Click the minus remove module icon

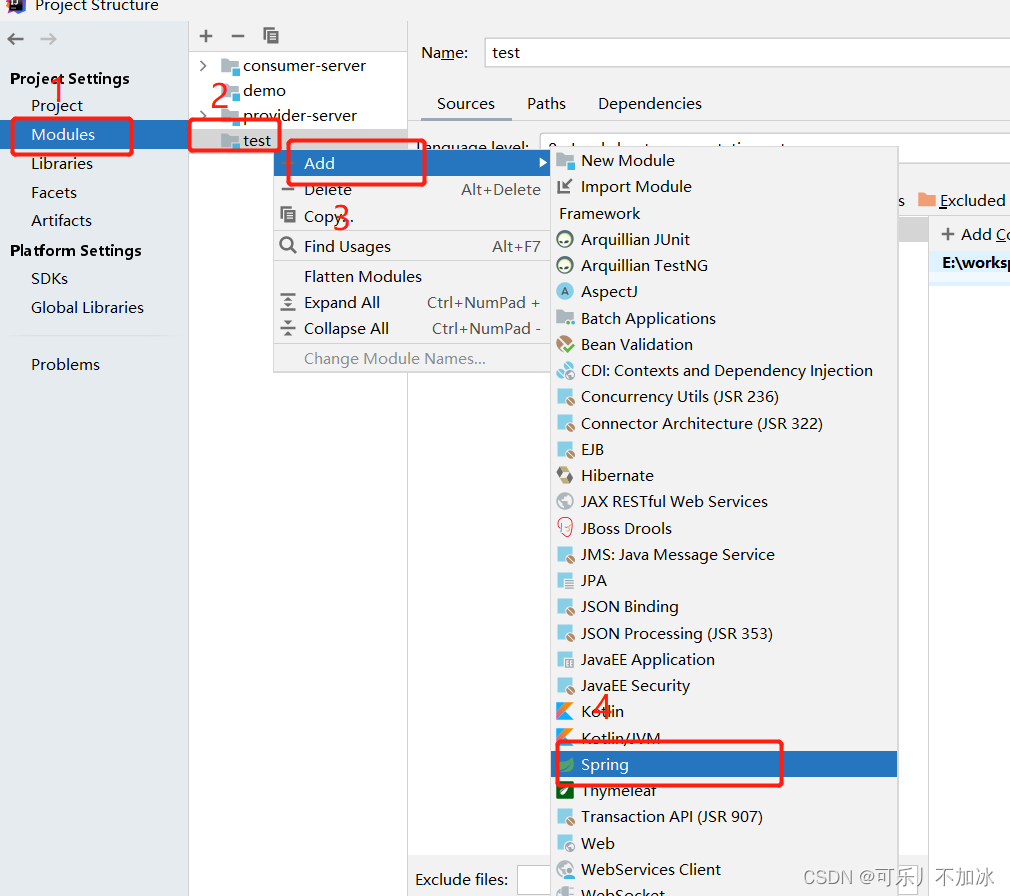[x=238, y=36]
